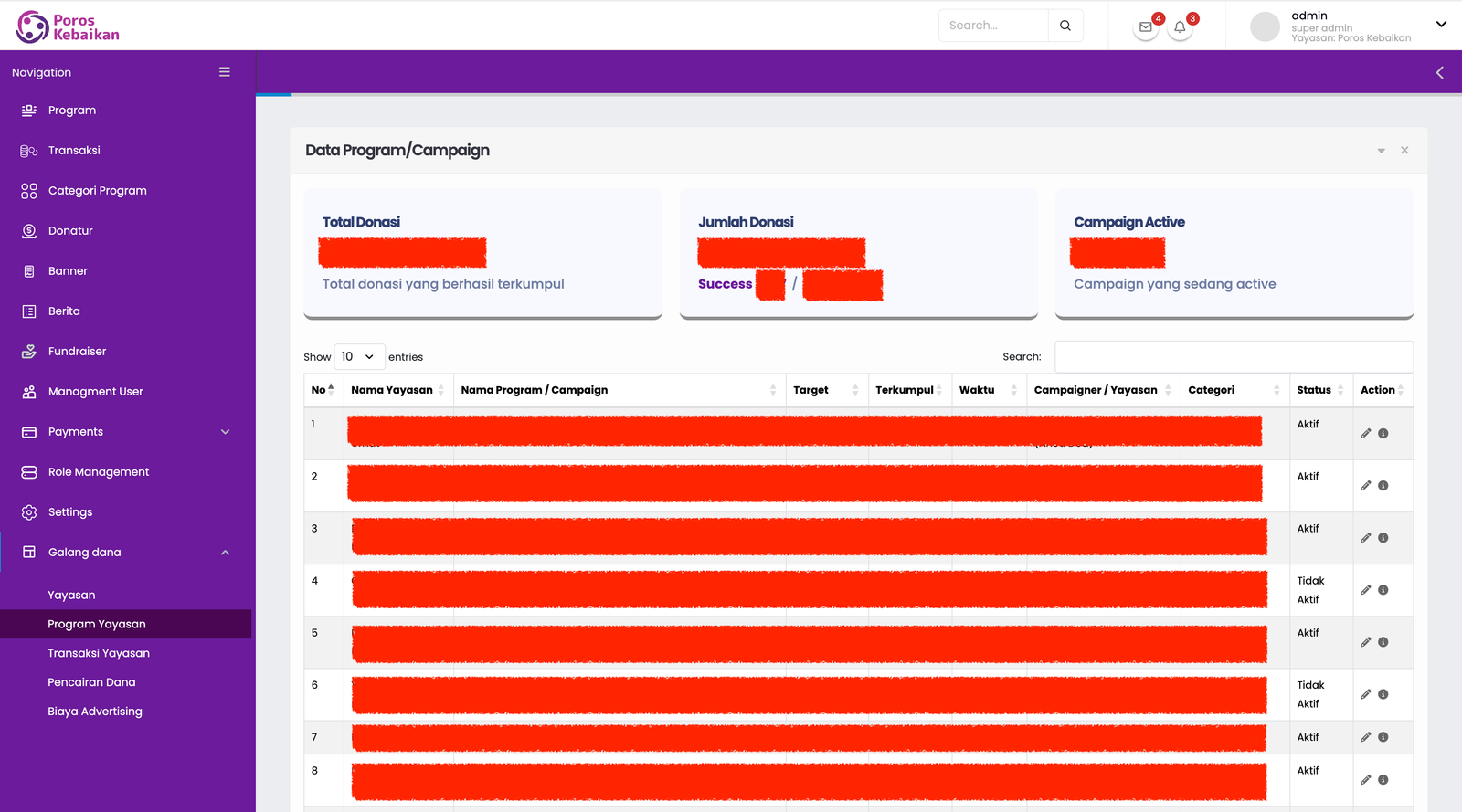This screenshot has height=812, width=1462.
Task: Sort by No column
Action: 323,390
